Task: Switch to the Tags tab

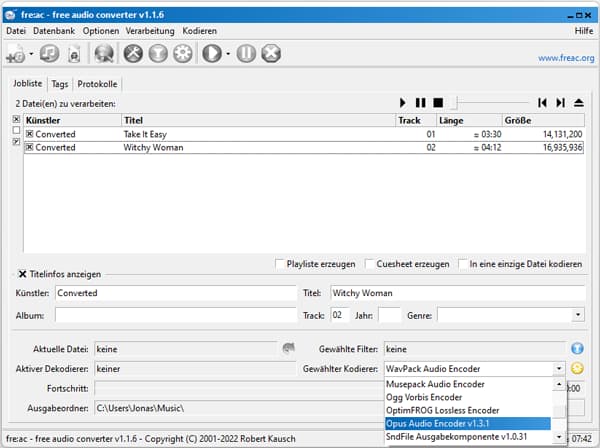Action: [x=60, y=84]
